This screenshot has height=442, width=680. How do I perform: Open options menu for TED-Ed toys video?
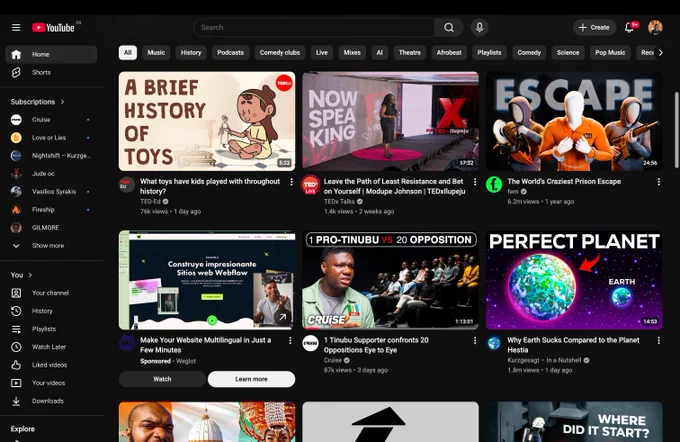tap(291, 182)
